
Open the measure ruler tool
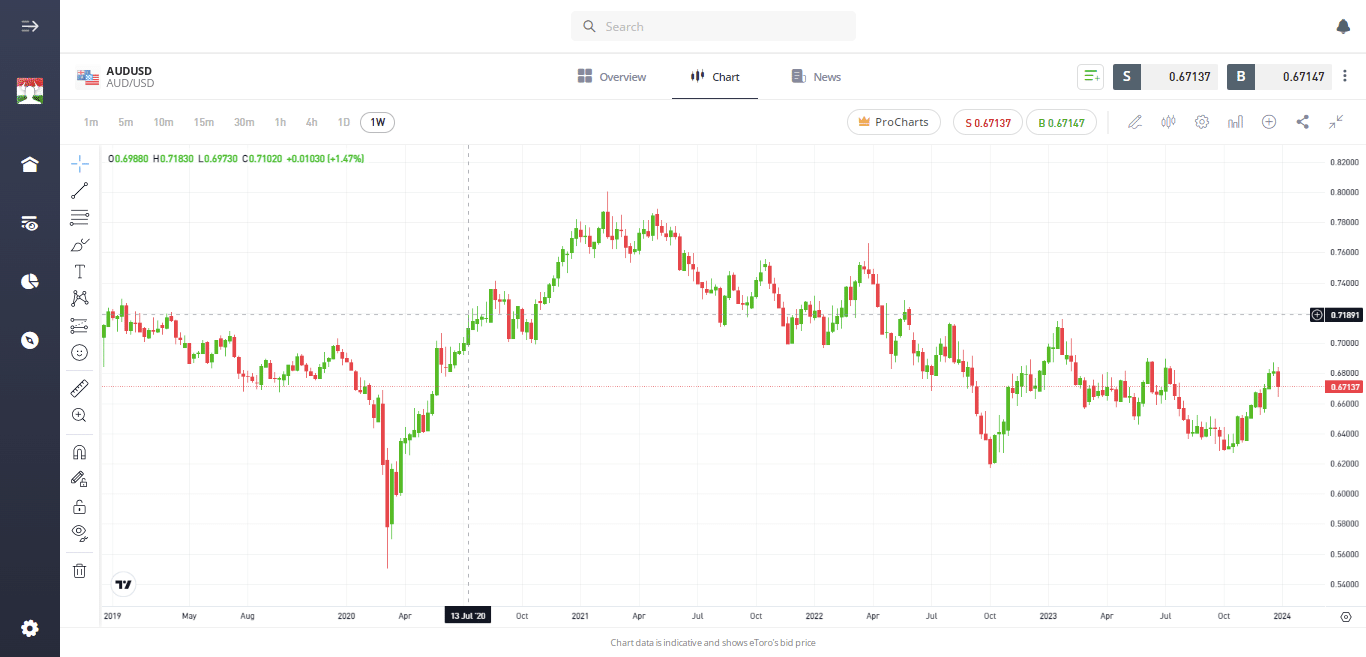click(79, 387)
